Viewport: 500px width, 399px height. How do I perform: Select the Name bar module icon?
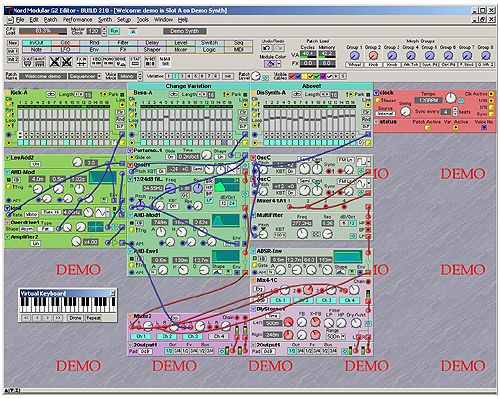click(x=165, y=62)
